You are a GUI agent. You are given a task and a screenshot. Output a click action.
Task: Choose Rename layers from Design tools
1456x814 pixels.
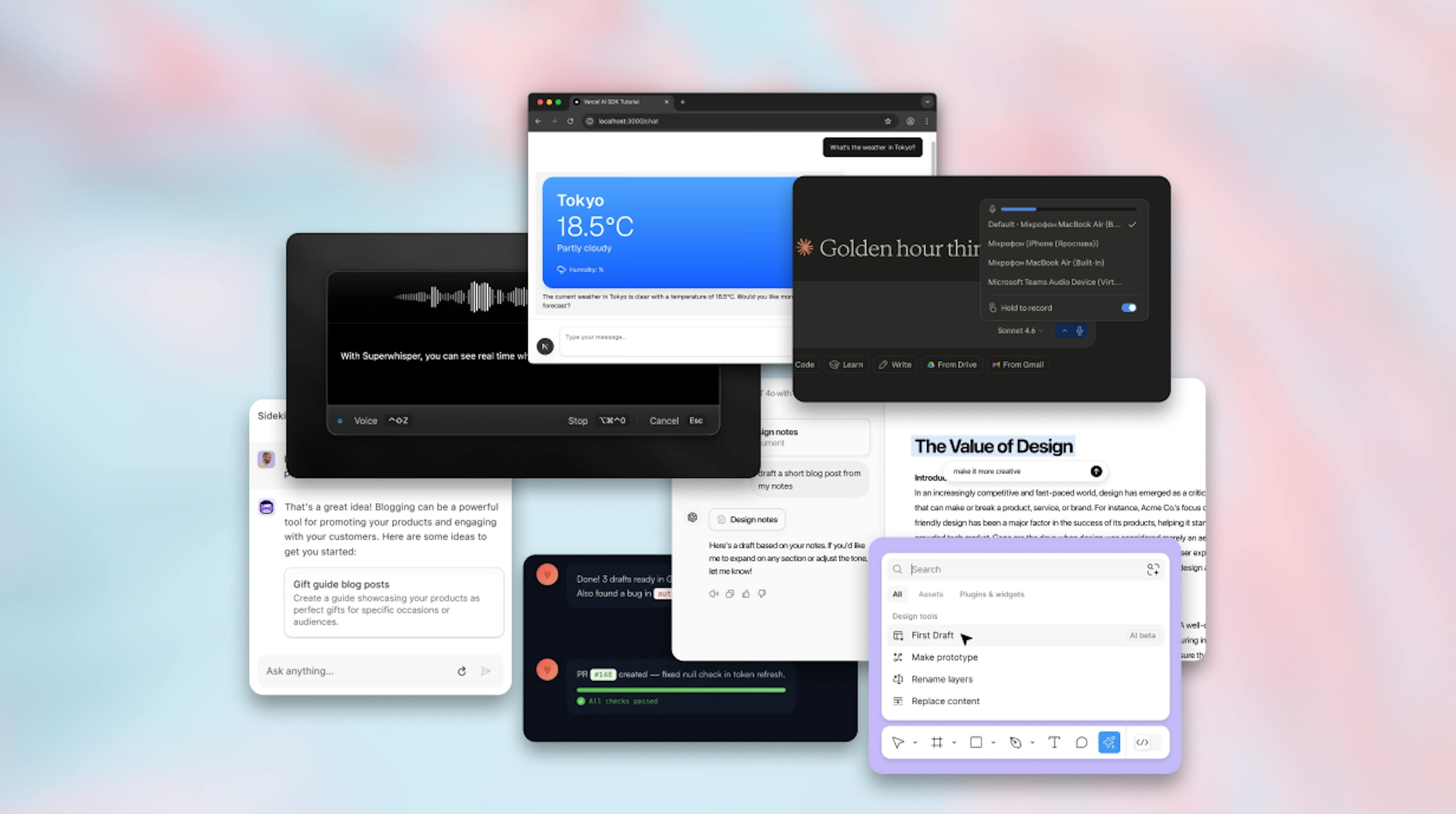coord(1025,679)
